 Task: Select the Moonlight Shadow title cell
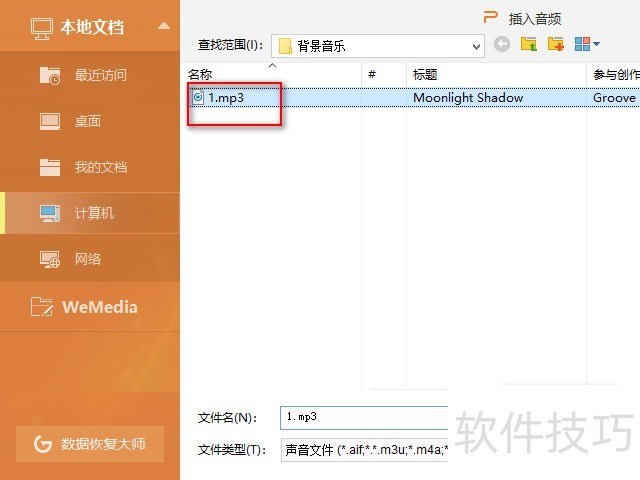click(468, 98)
